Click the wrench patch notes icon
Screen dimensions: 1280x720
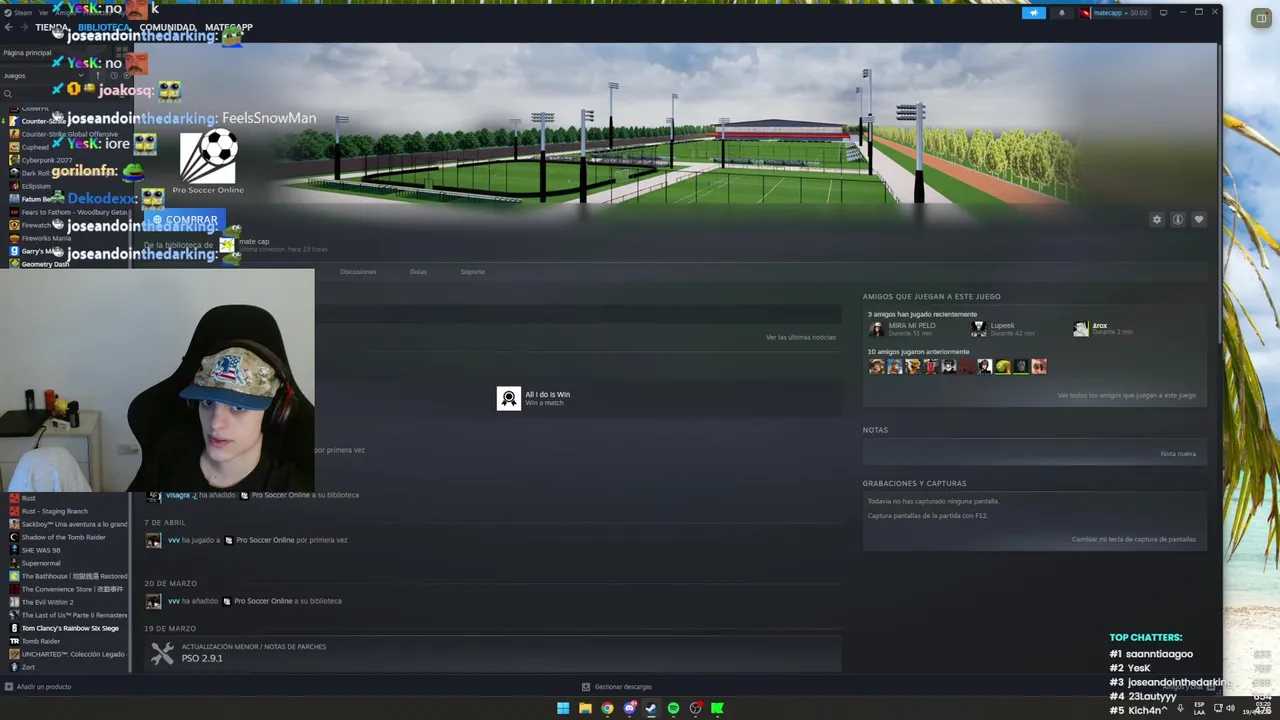(162, 653)
